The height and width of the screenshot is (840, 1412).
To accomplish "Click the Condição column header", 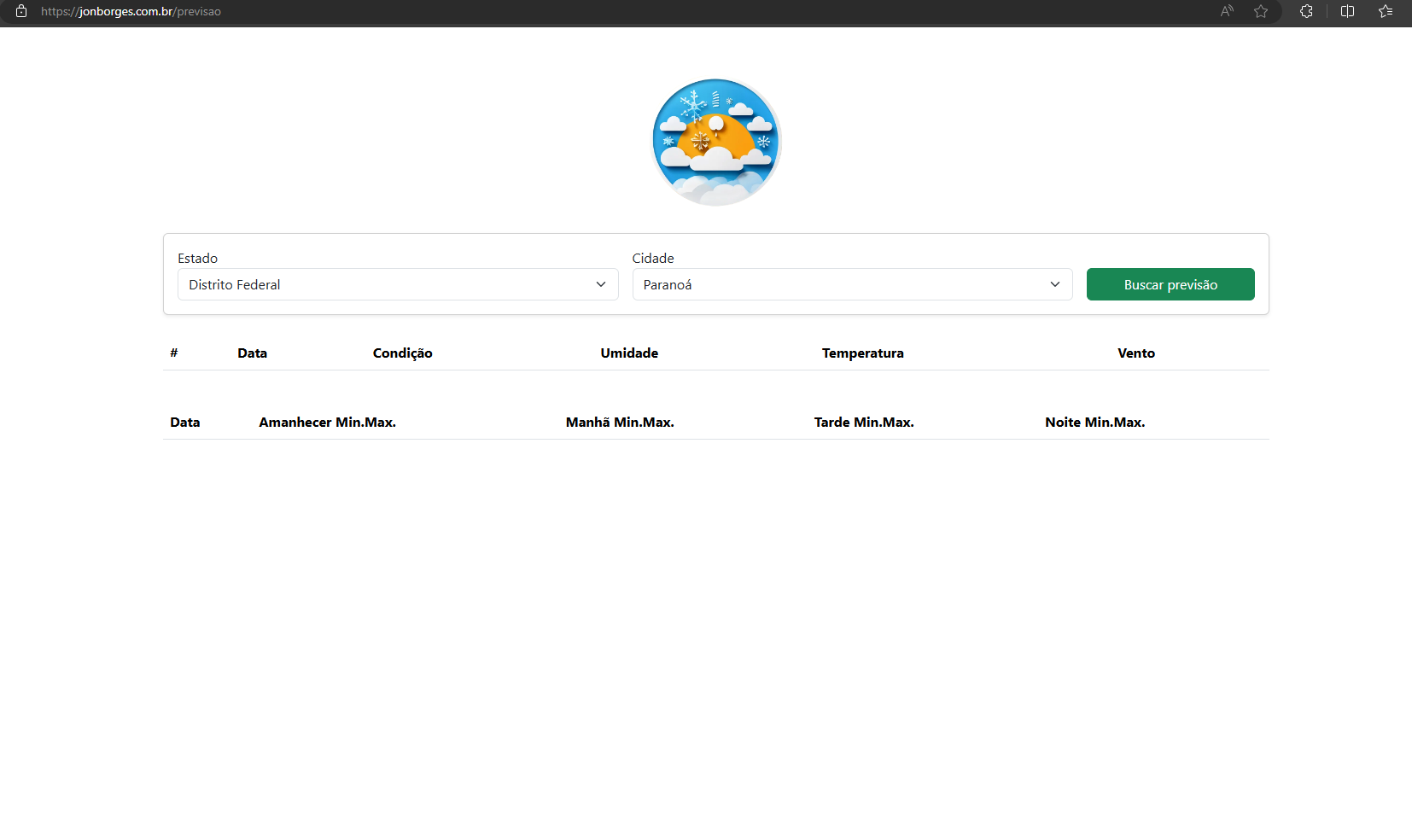I will click(x=402, y=353).
